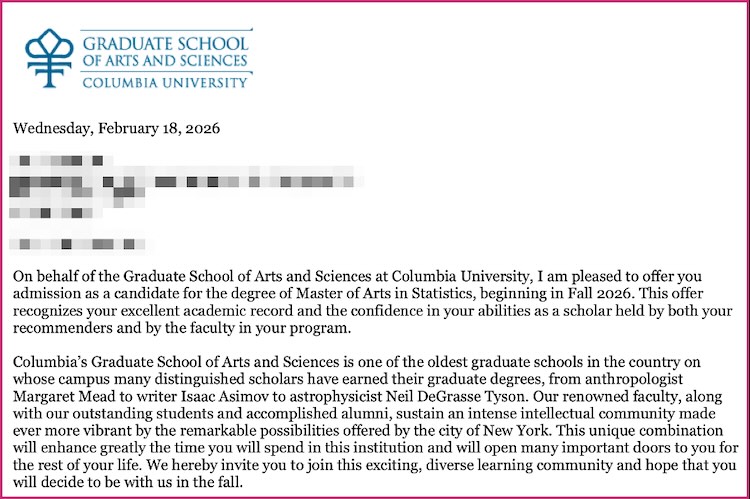750x499 pixels.
Task: Click the date Wednesday, February 18, 2026
Action: tap(115, 129)
